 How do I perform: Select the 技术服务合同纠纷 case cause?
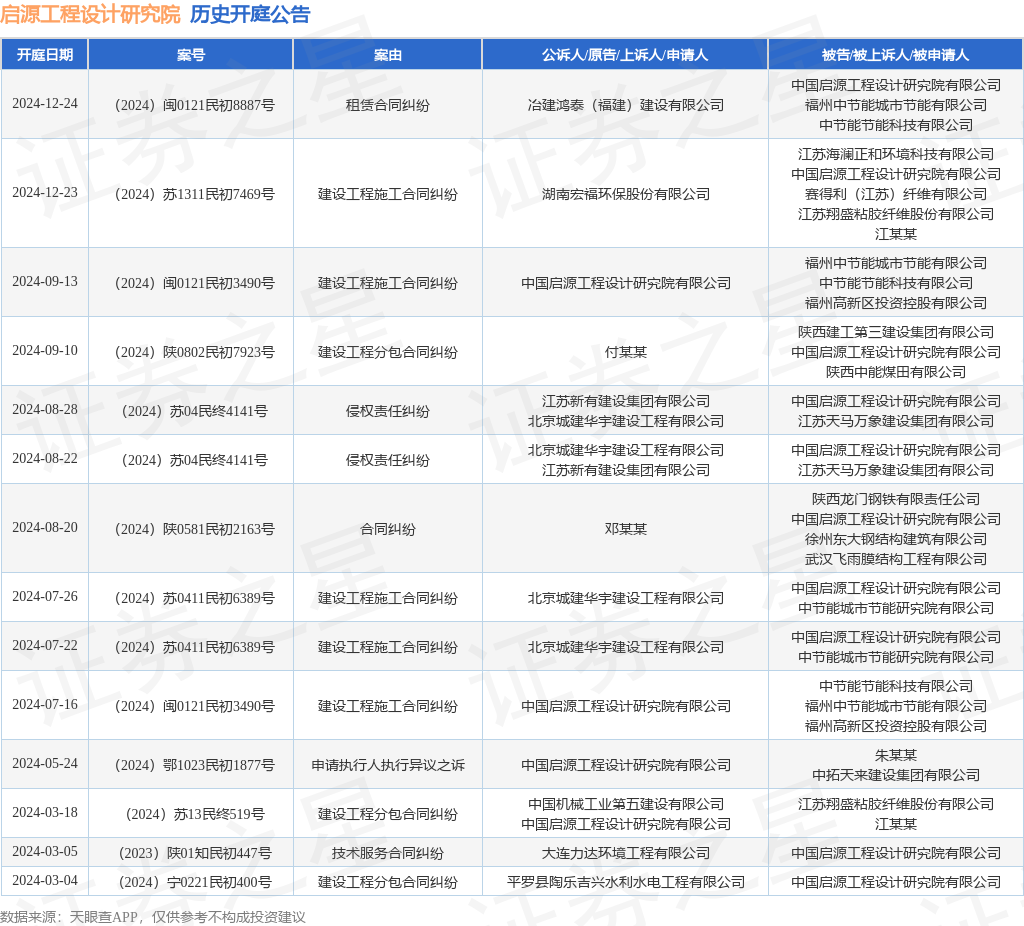(388, 853)
